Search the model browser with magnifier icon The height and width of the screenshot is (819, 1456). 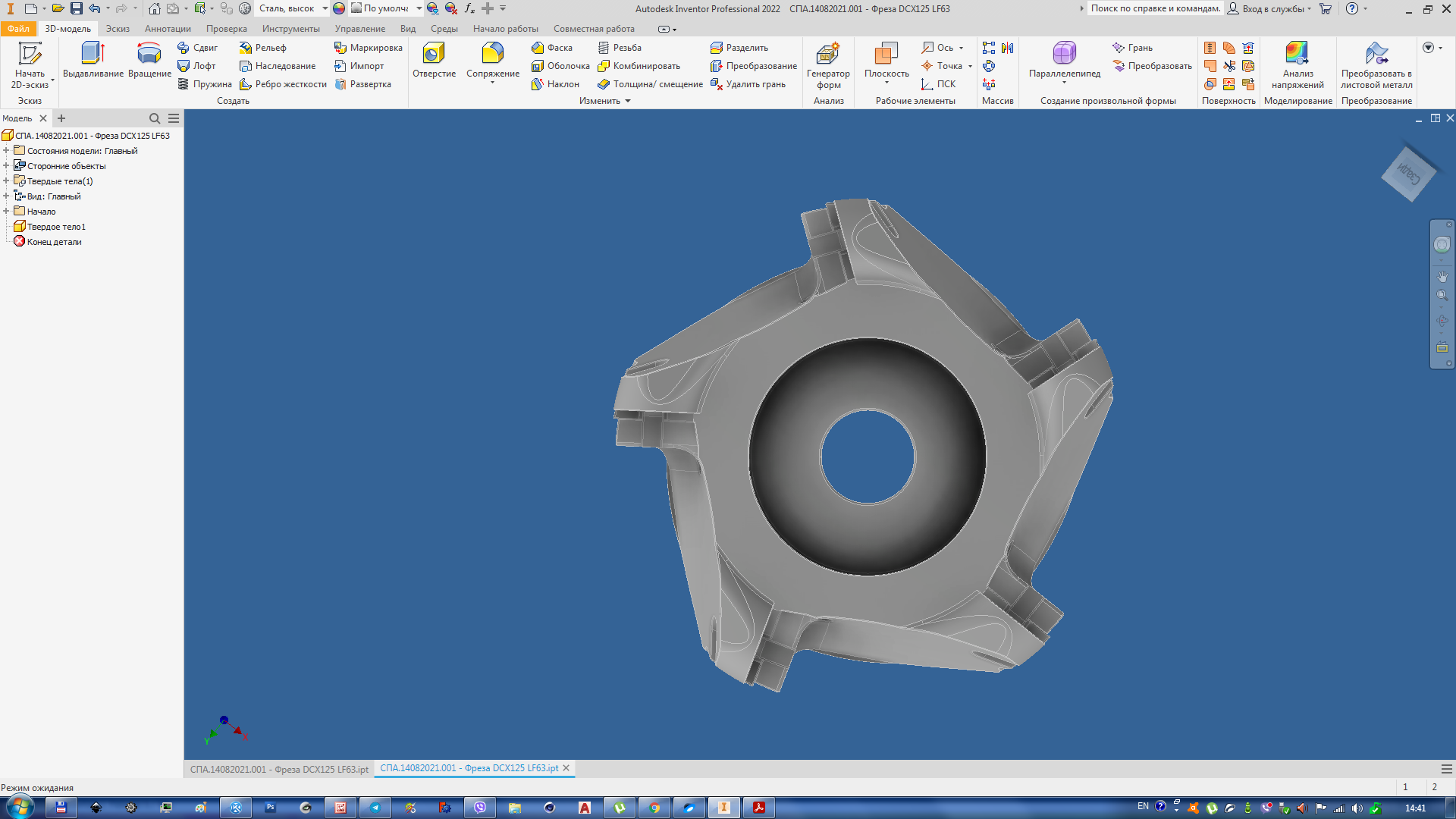(x=155, y=118)
